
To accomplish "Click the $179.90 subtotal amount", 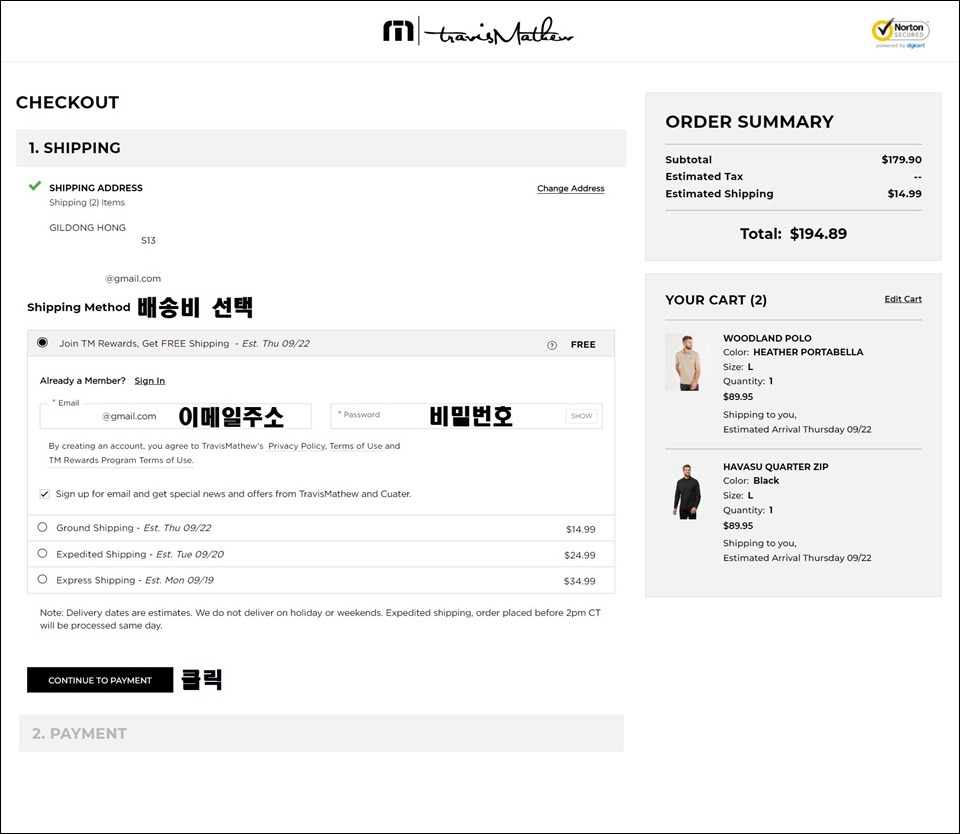I will tap(901, 160).
